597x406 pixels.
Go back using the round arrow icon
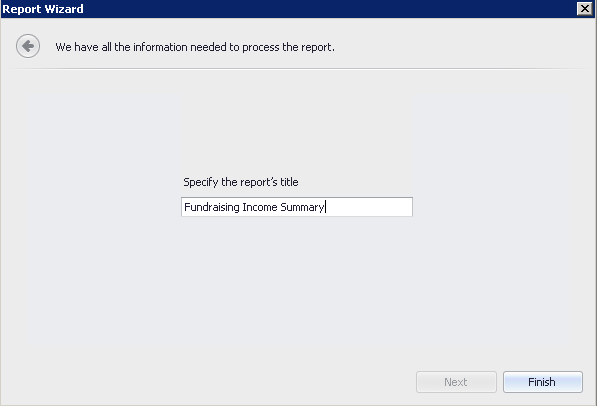pyautogui.click(x=28, y=46)
